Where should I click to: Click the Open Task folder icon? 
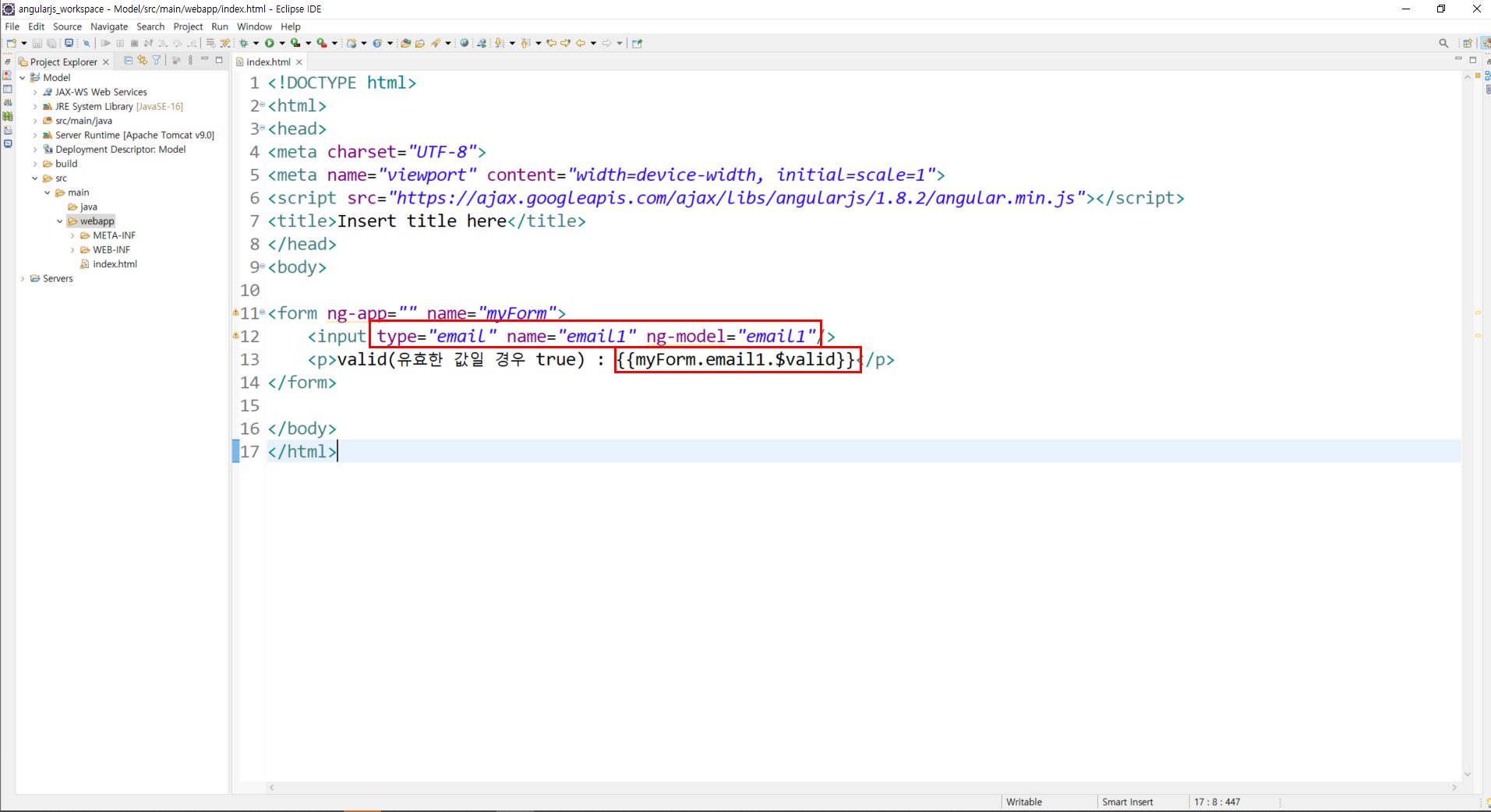(420, 44)
